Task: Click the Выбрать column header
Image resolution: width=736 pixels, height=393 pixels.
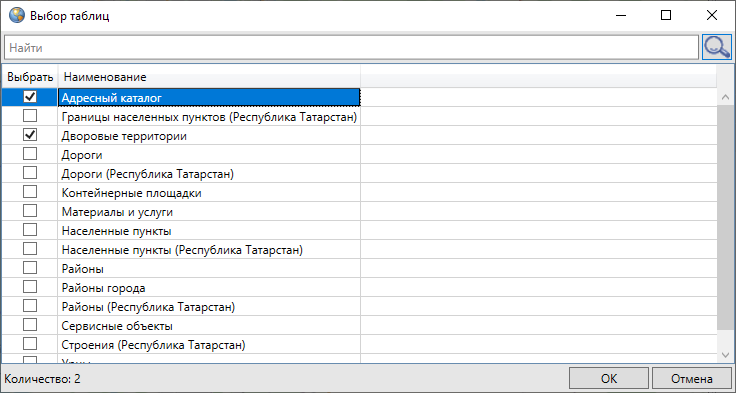Action: (x=30, y=77)
